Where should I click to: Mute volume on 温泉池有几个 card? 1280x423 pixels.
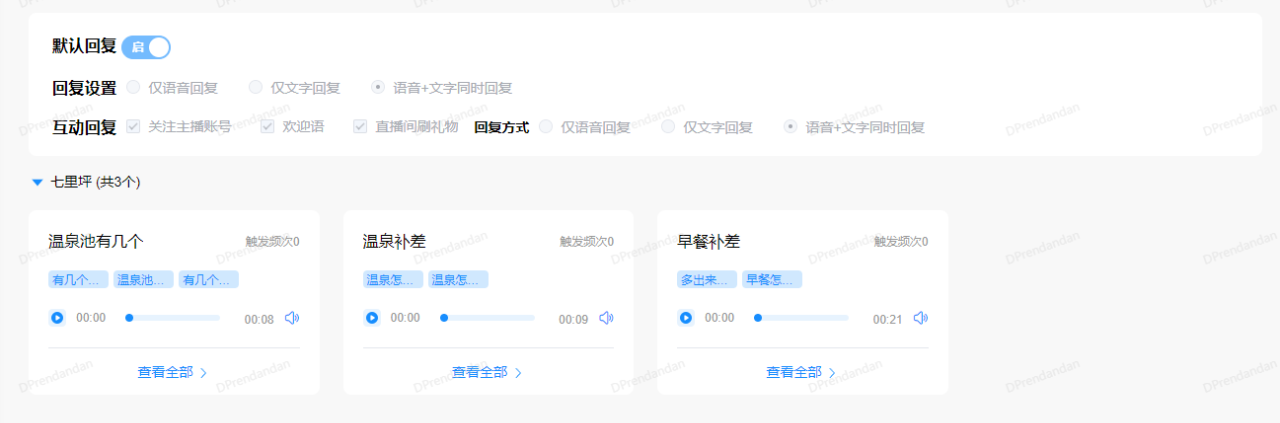click(292, 318)
